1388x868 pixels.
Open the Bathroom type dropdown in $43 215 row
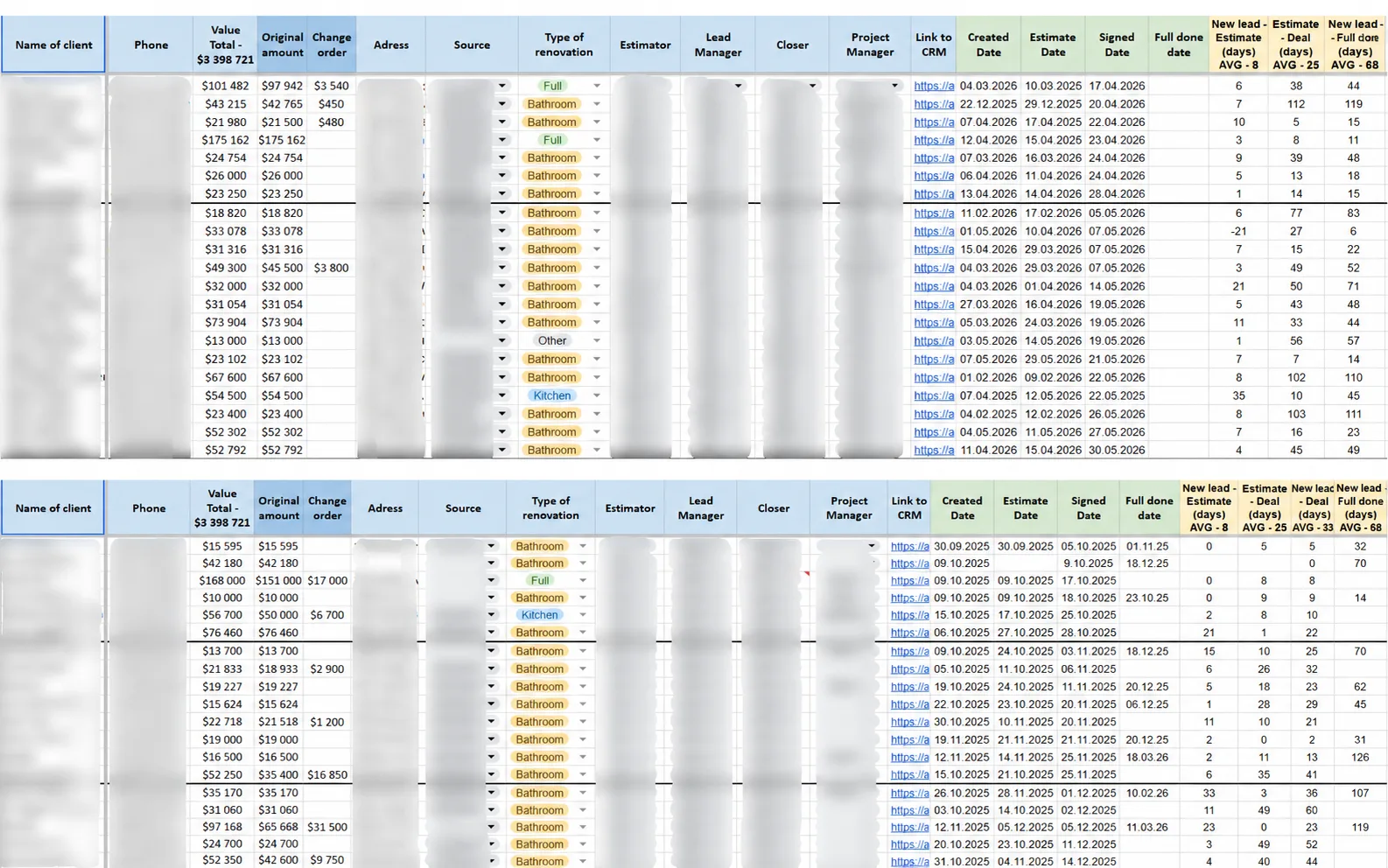[597, 104]
